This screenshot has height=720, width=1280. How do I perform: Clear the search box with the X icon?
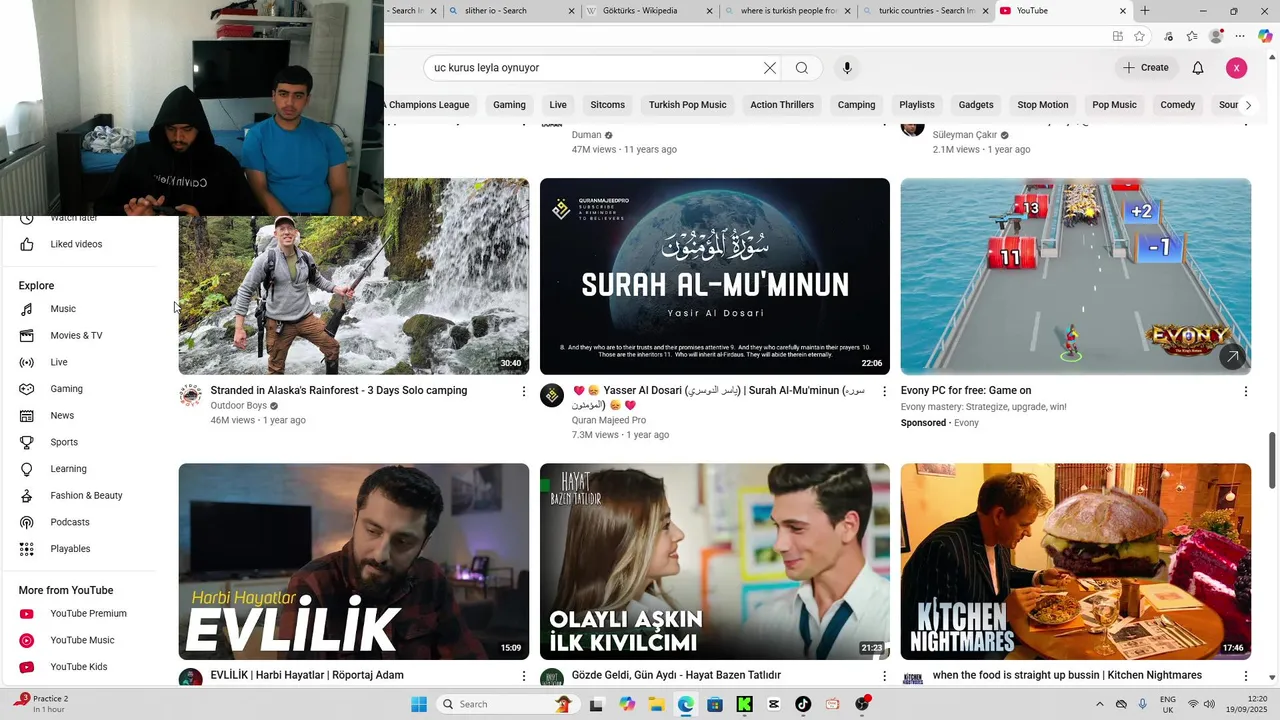point(770,68)
